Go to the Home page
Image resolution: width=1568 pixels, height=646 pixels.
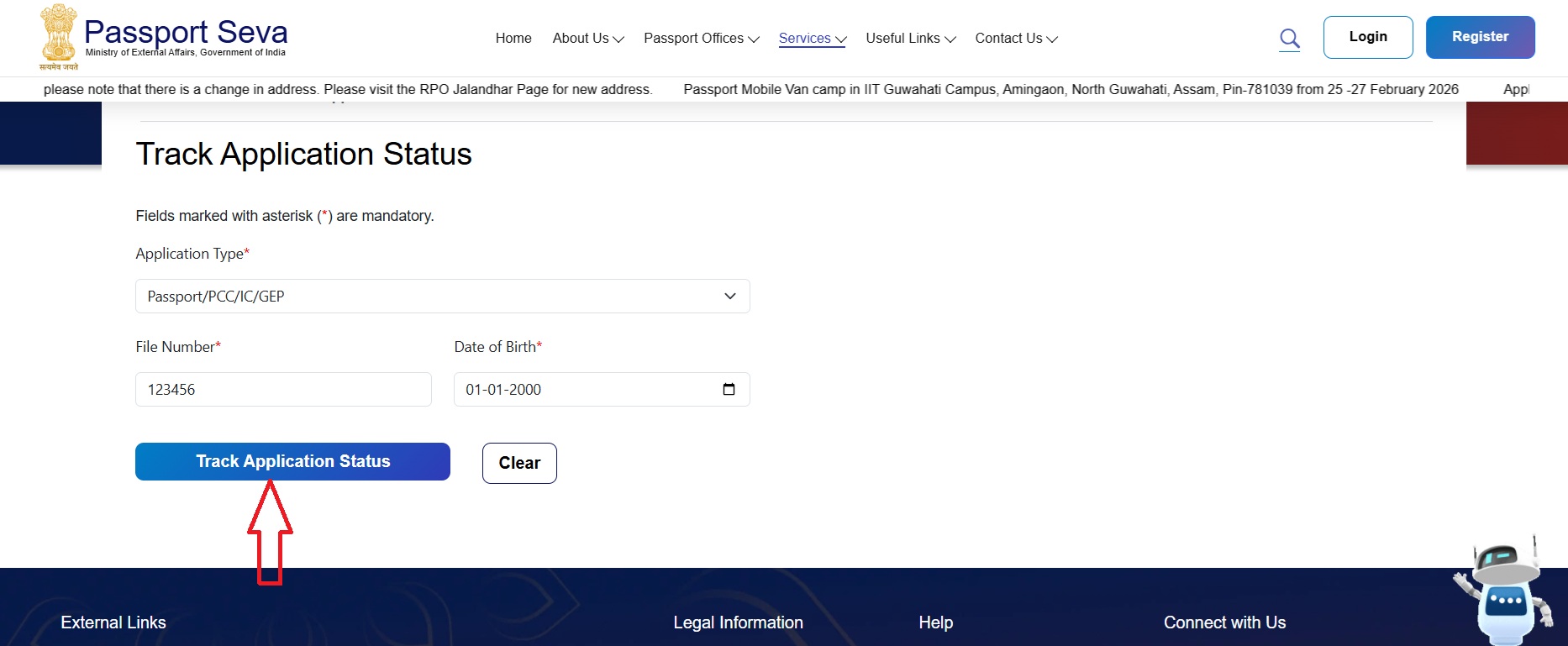click(513, 39)
